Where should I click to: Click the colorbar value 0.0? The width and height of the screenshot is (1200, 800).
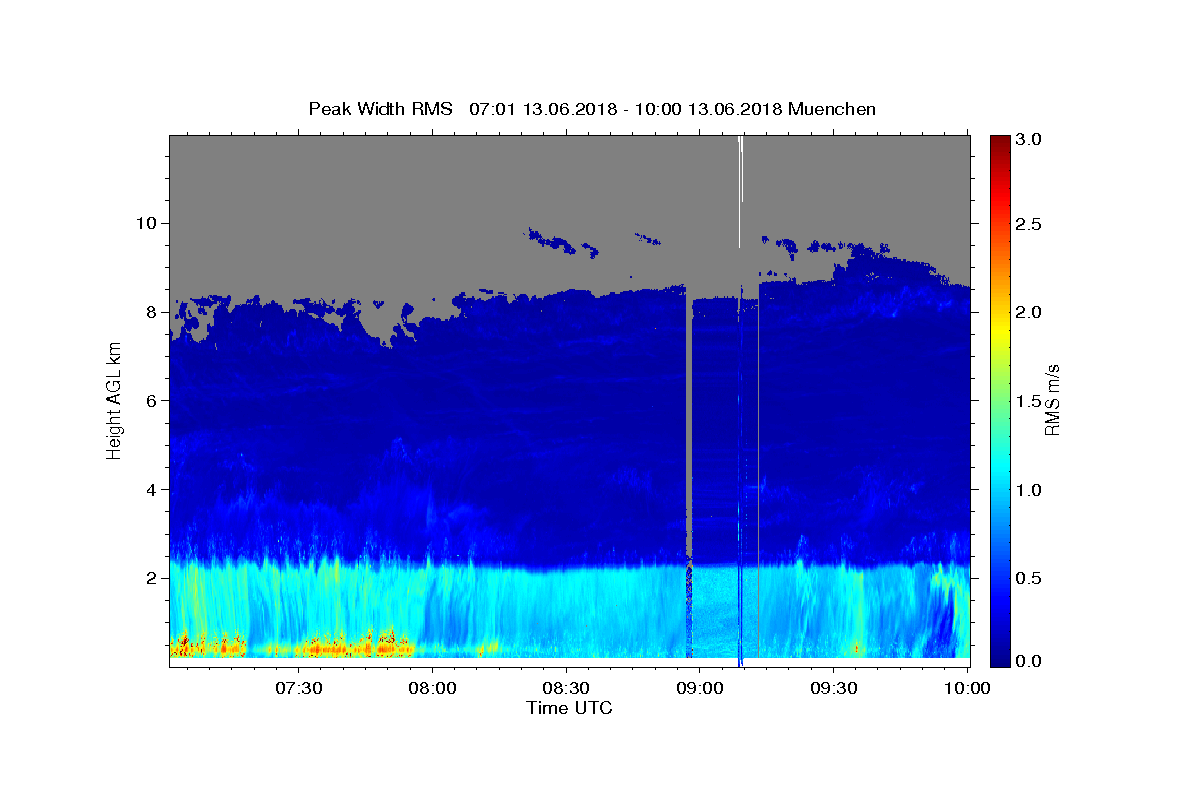[1029, 661]
